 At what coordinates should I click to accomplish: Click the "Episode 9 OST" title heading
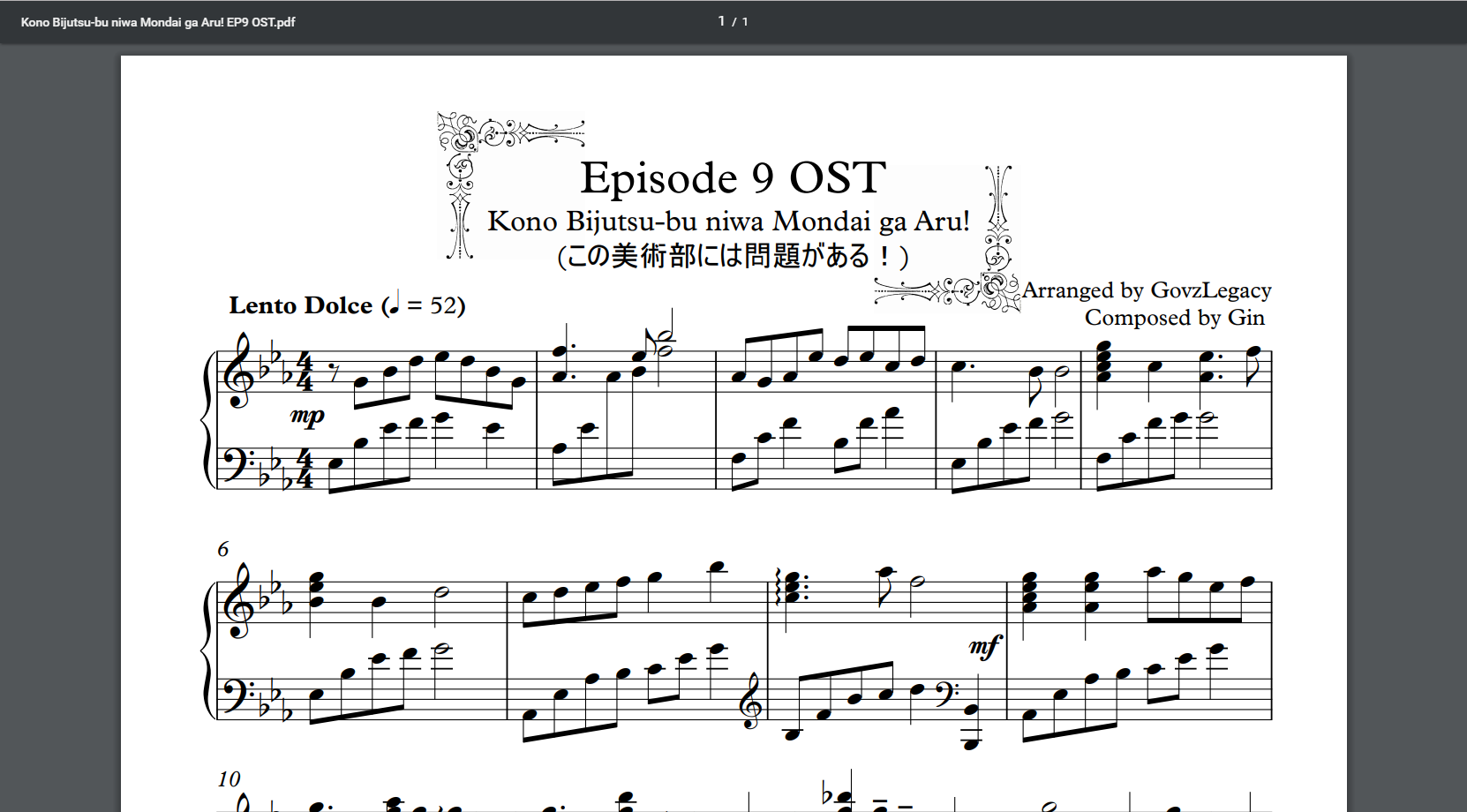point(733,178)
